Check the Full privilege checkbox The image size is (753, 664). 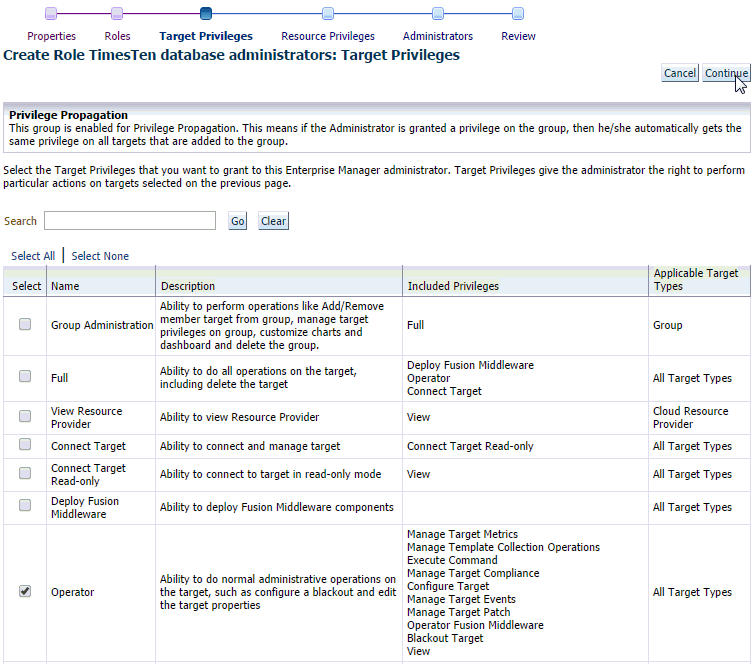tap(25, 377)
